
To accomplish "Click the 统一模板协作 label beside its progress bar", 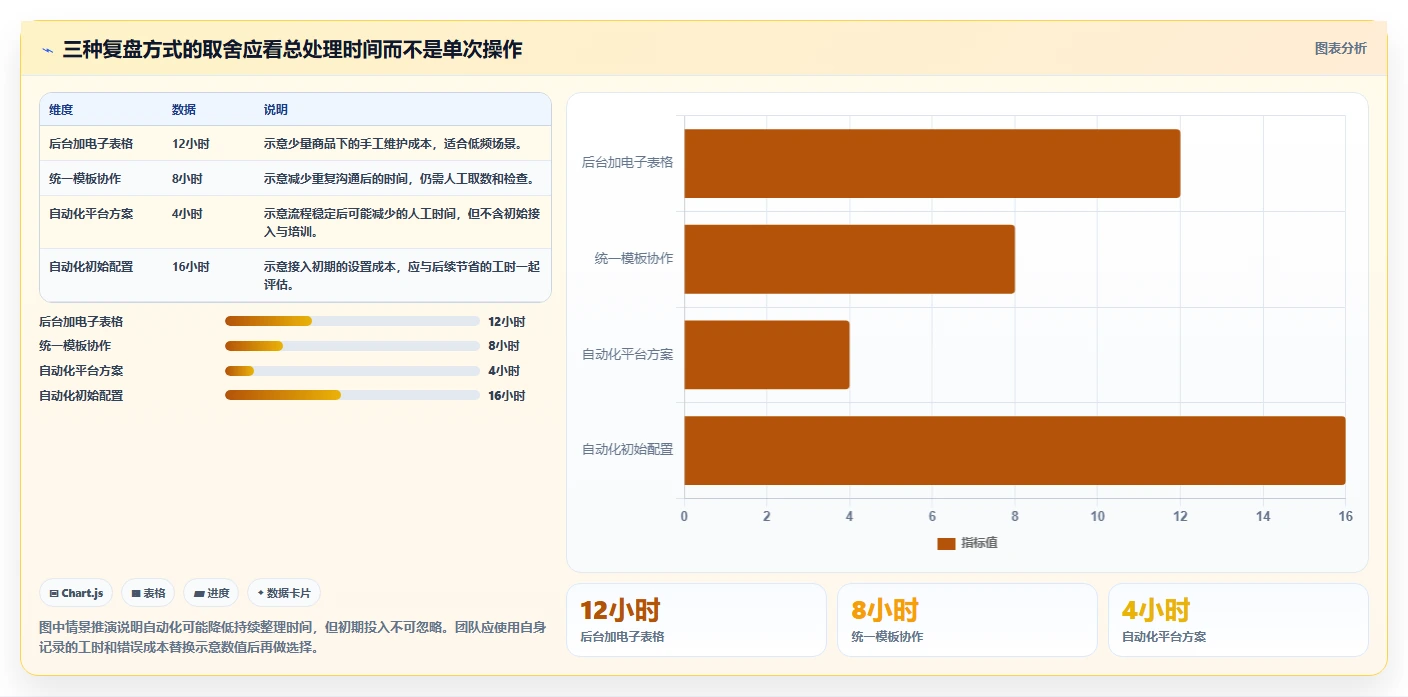I will coord(75,346).
